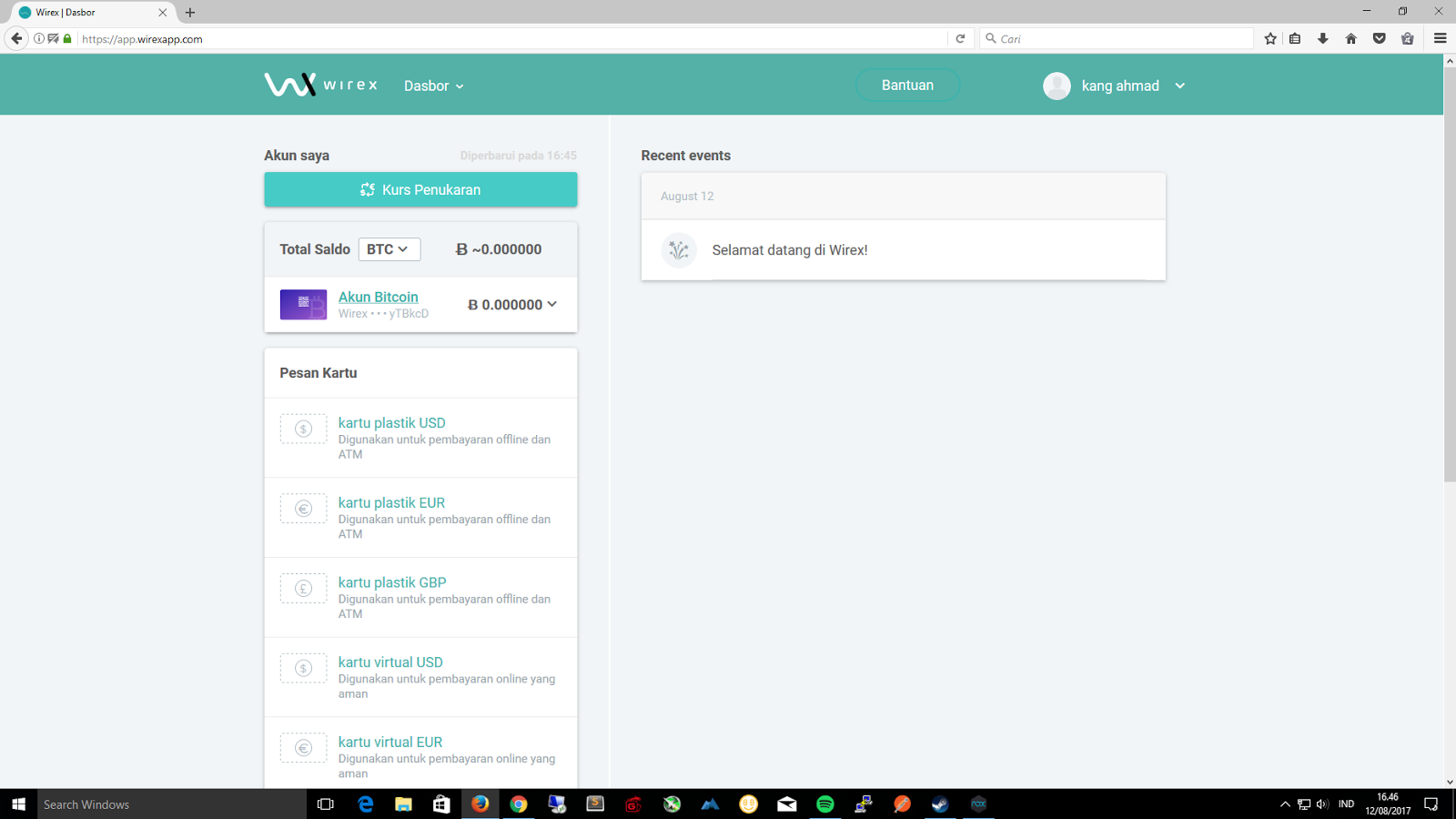1456x819 pixels.
Task: Click the 'Selamat datang di Wirex!' event text
Action: (x=790, y=250)
